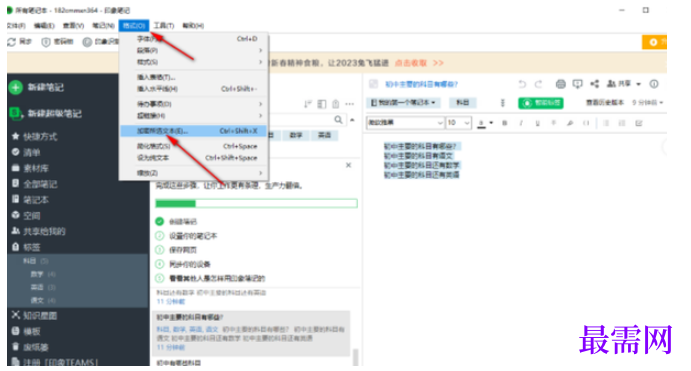
Task: Click the 设置你的笔记本 step circle
Action: pyautogui.click(x=160, y=236)
